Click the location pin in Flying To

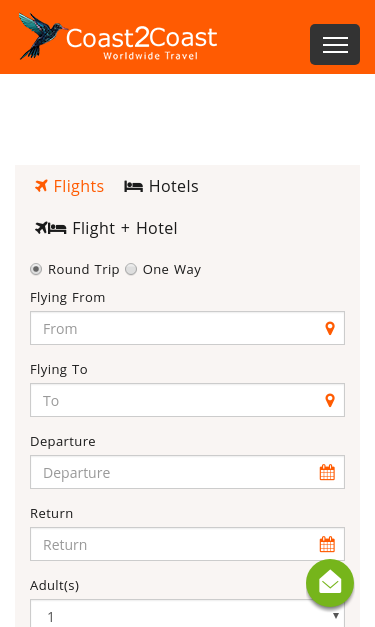pyautogui.click(x=330, y=400)
